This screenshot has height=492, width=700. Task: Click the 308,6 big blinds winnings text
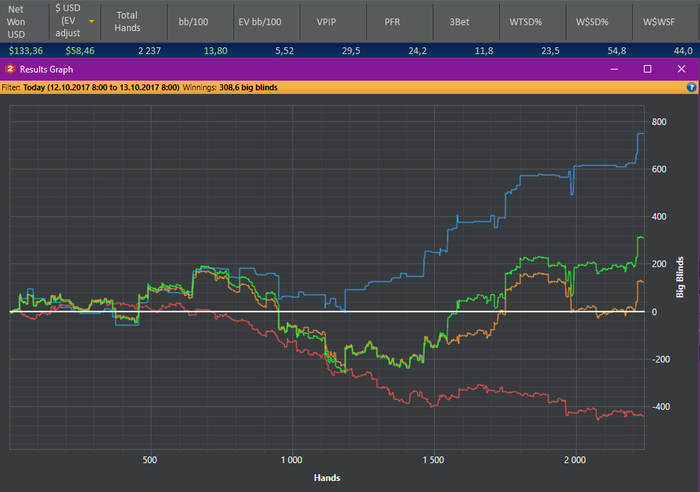248,88
